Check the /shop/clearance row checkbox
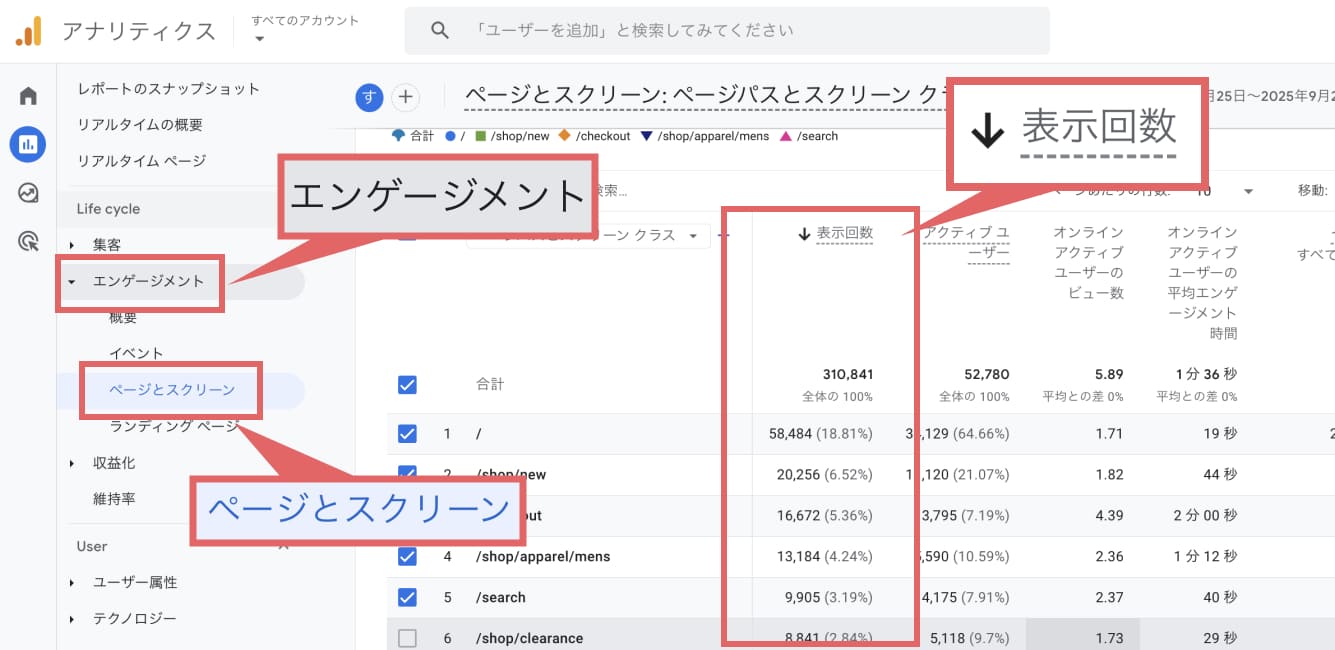The image size is (1335, 650). (x=407, y=638)
